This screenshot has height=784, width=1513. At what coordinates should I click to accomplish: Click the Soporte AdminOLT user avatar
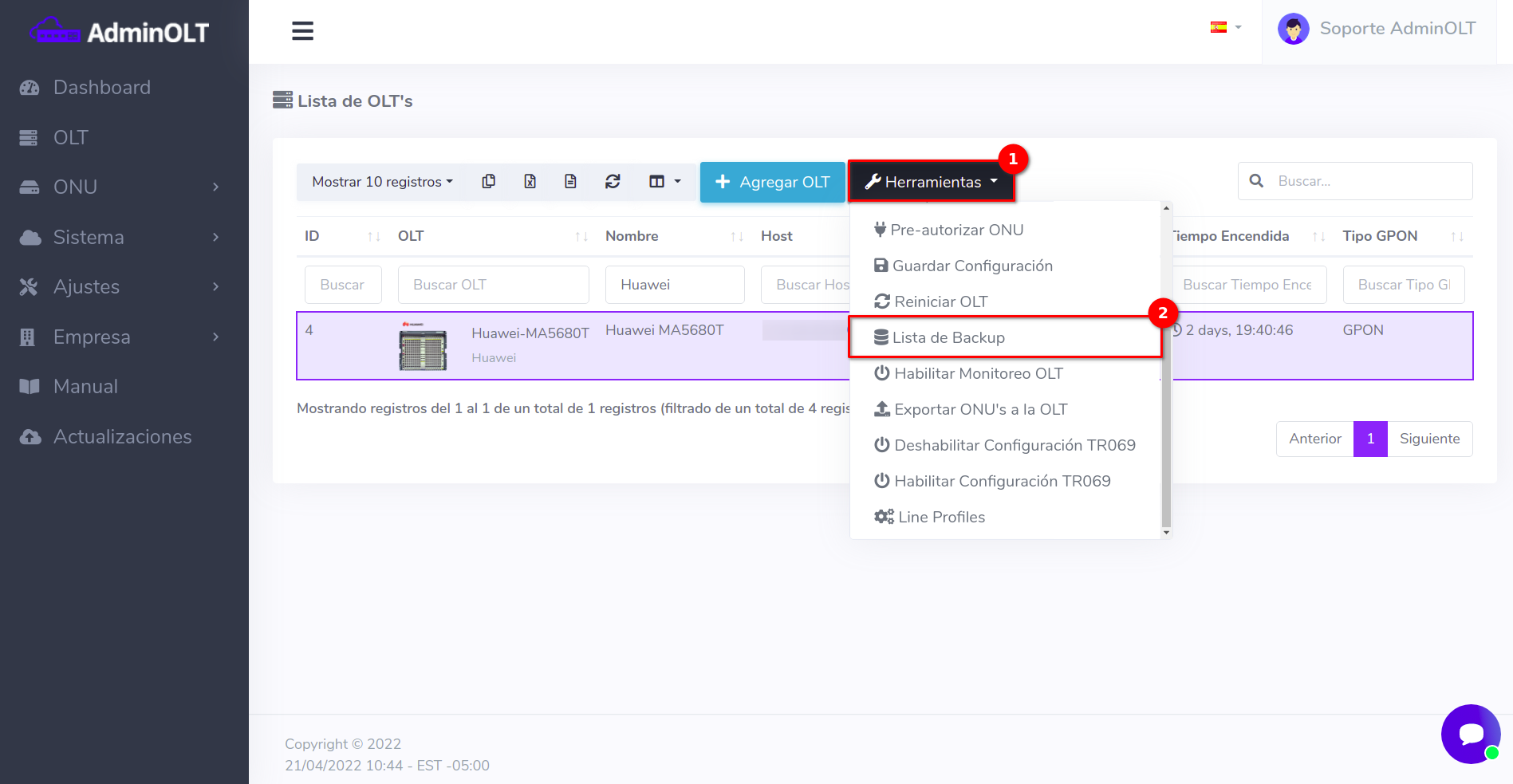coord(1293,30)
